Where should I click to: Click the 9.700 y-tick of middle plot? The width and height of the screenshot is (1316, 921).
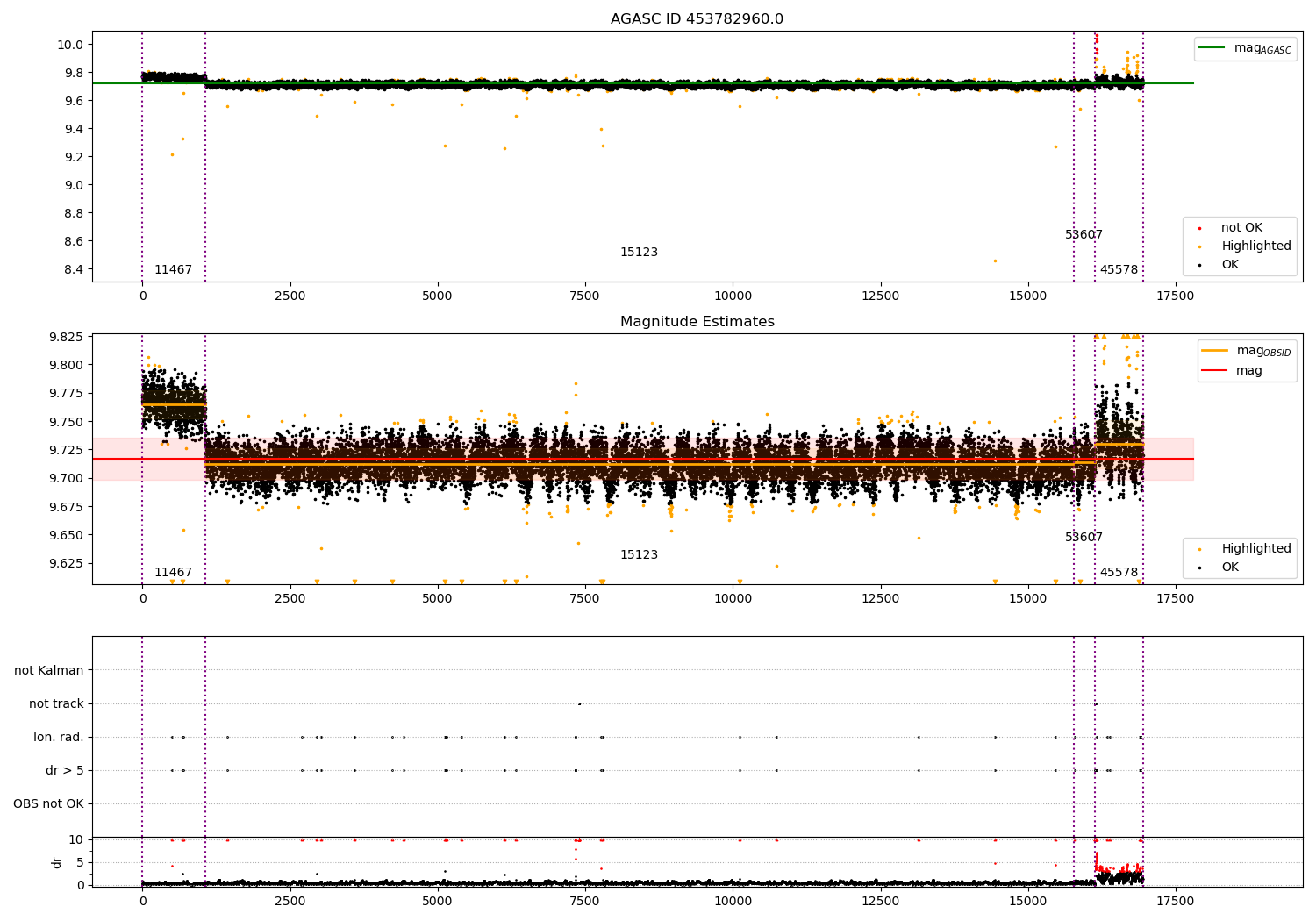[66, 479]
